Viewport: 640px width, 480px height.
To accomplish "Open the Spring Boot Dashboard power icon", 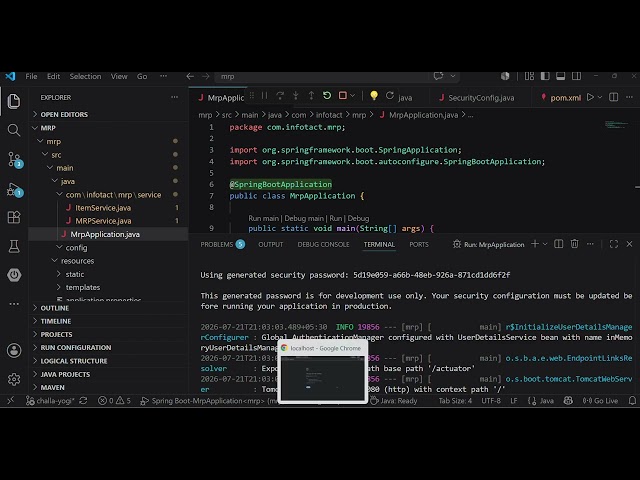I will click(14, 275).
